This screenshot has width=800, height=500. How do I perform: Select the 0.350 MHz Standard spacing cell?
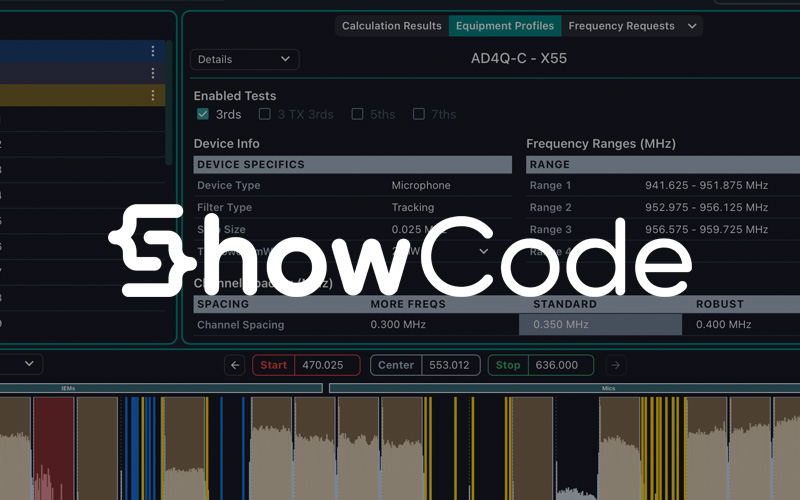[x=600, y=324]
